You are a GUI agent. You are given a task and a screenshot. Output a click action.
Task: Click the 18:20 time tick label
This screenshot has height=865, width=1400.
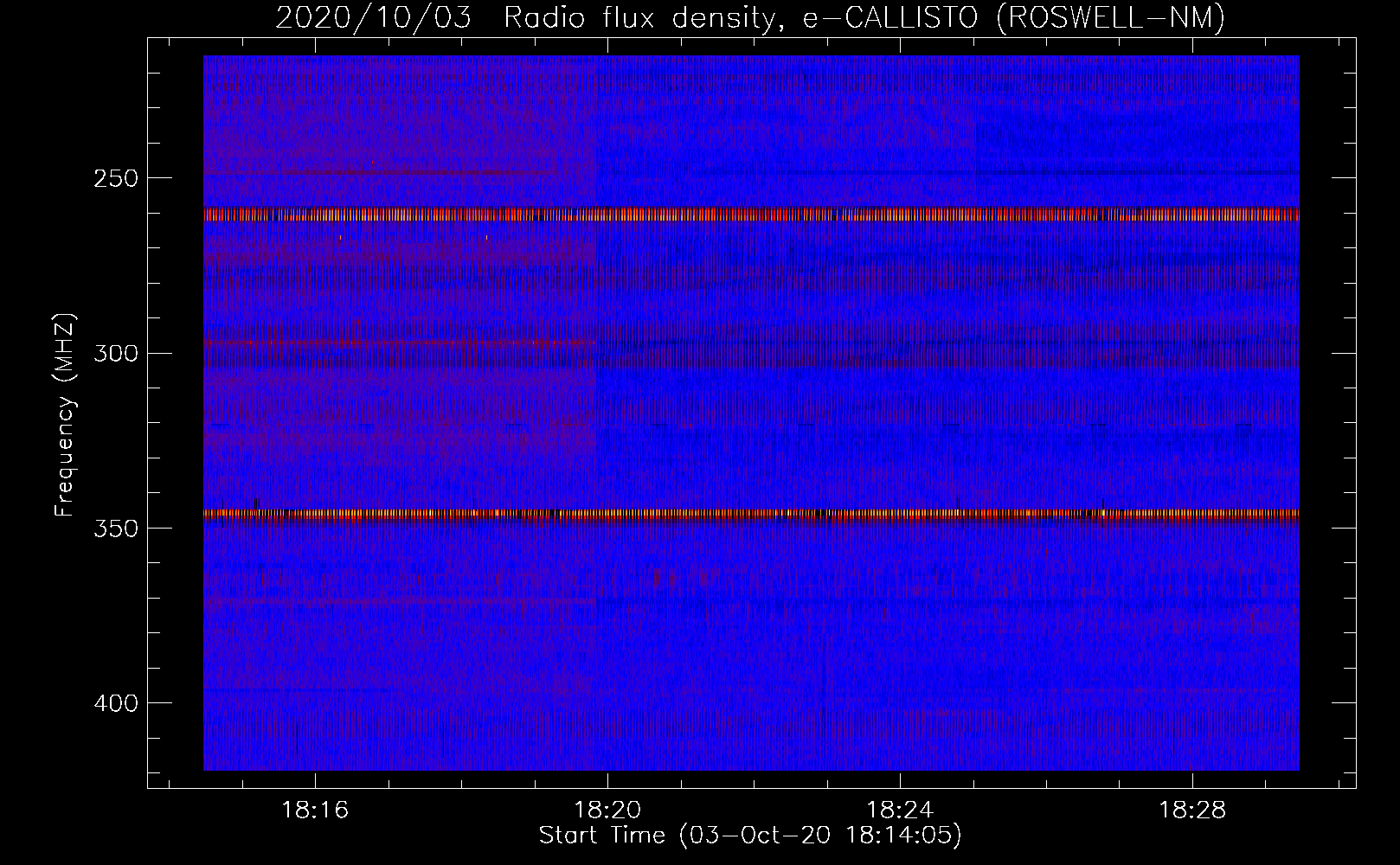pos(607,811)
